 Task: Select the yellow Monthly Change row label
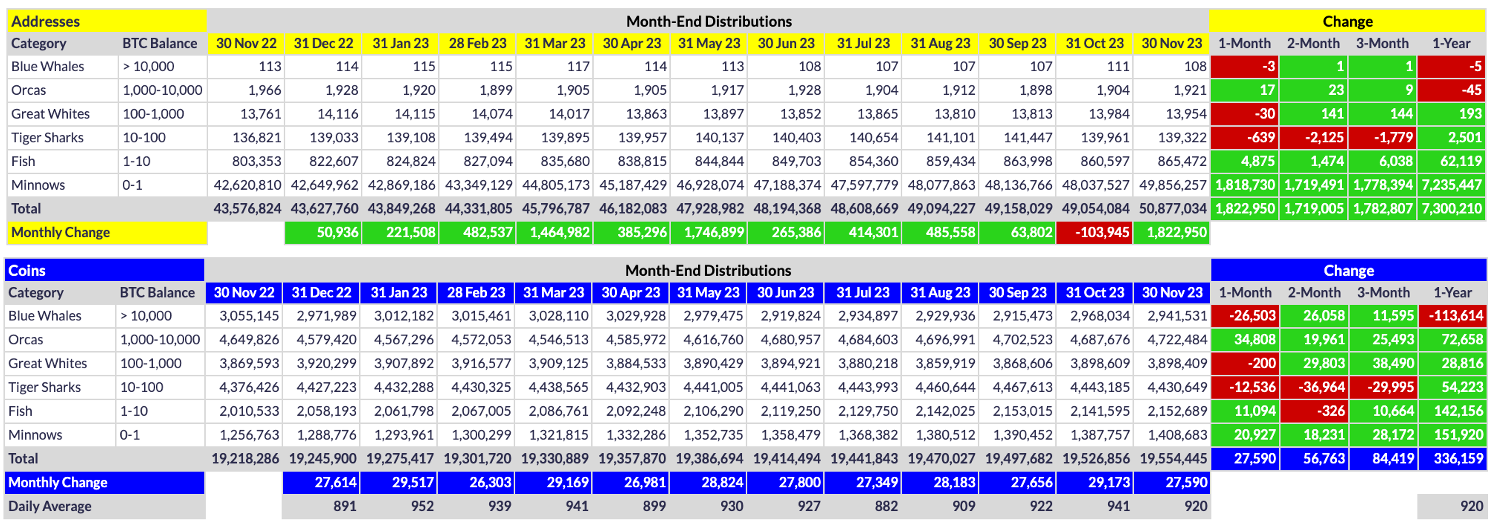pyautogui.click(x=107, y=232)
